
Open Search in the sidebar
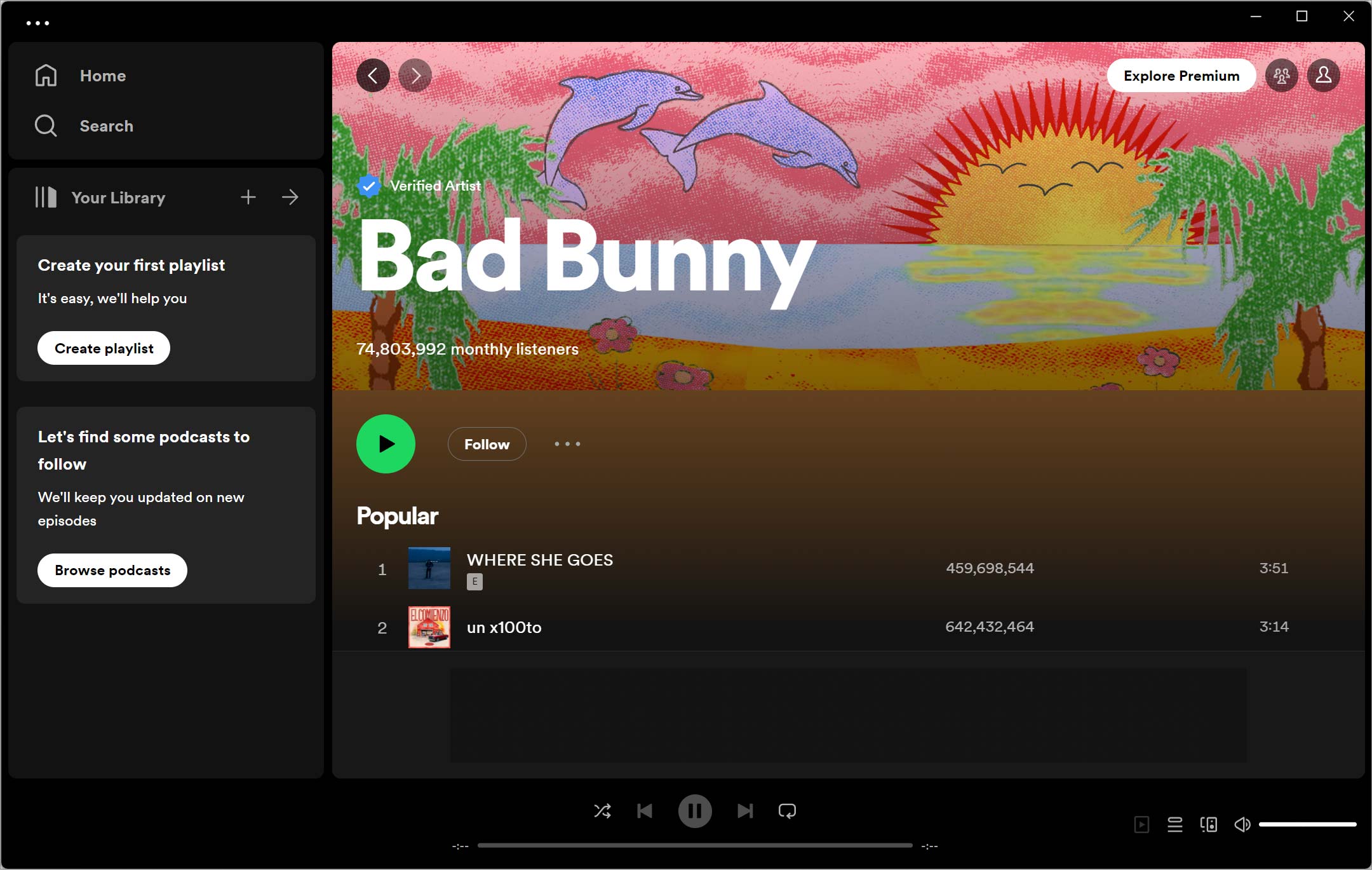click(x=106, y=126)
